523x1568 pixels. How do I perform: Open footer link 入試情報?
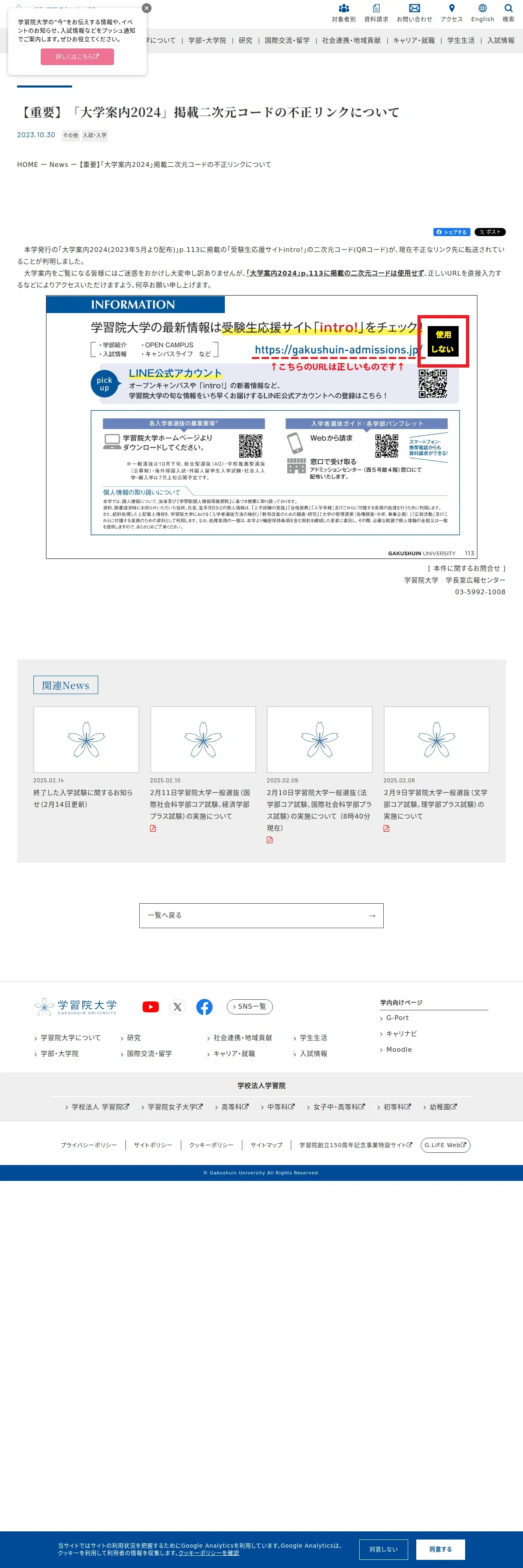coord(314,1053)
